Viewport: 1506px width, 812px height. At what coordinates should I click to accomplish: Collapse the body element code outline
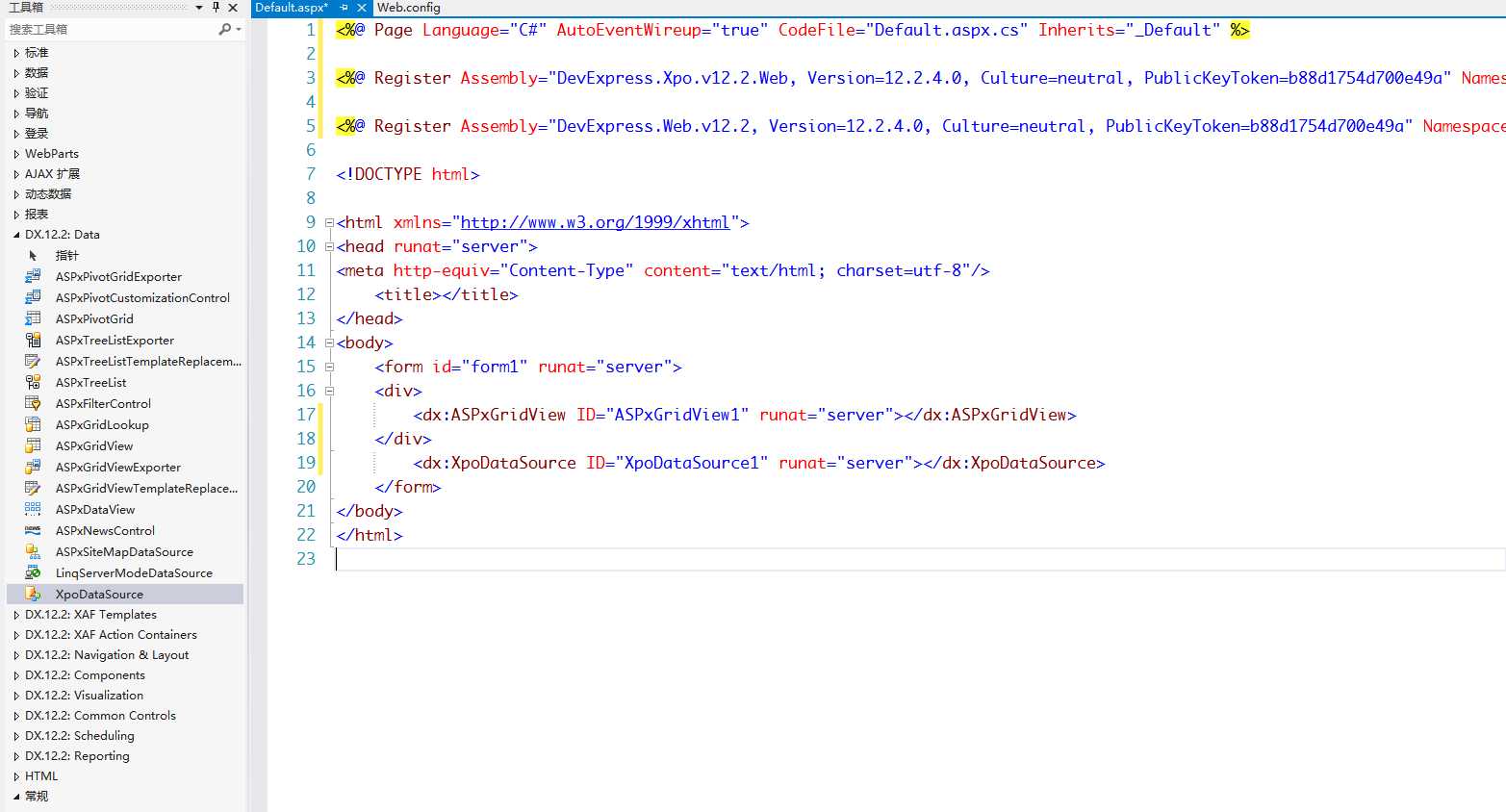(x=329, y=343)
